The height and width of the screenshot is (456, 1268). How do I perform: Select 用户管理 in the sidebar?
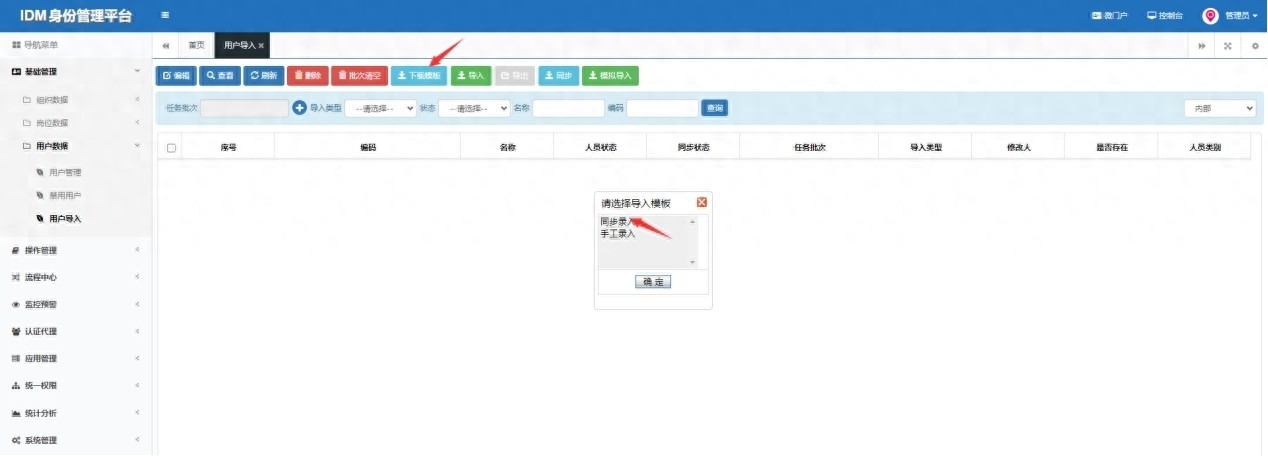point(65,172)
